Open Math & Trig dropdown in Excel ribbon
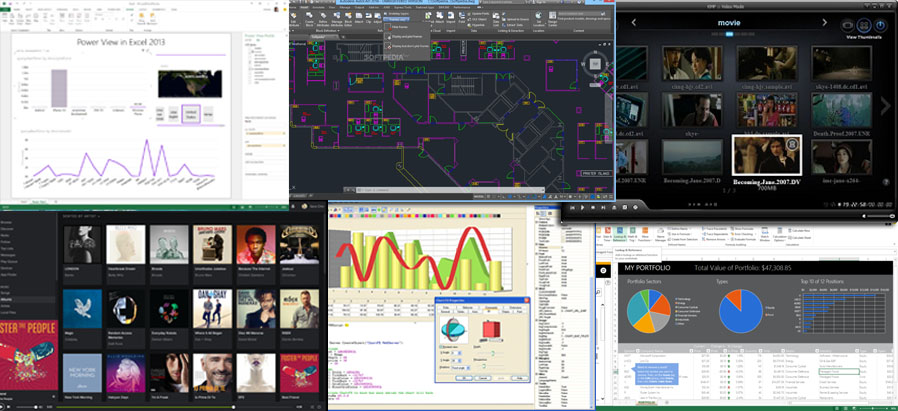The width and height of the screenshot is (898, 411). click(x=632, y=234)
